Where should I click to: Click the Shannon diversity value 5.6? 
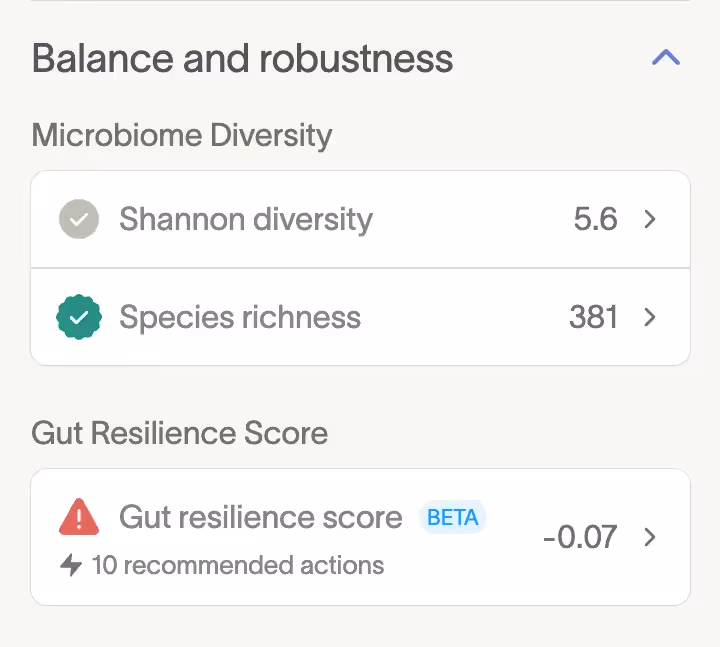pyautogui.click(x=595, y=219)
